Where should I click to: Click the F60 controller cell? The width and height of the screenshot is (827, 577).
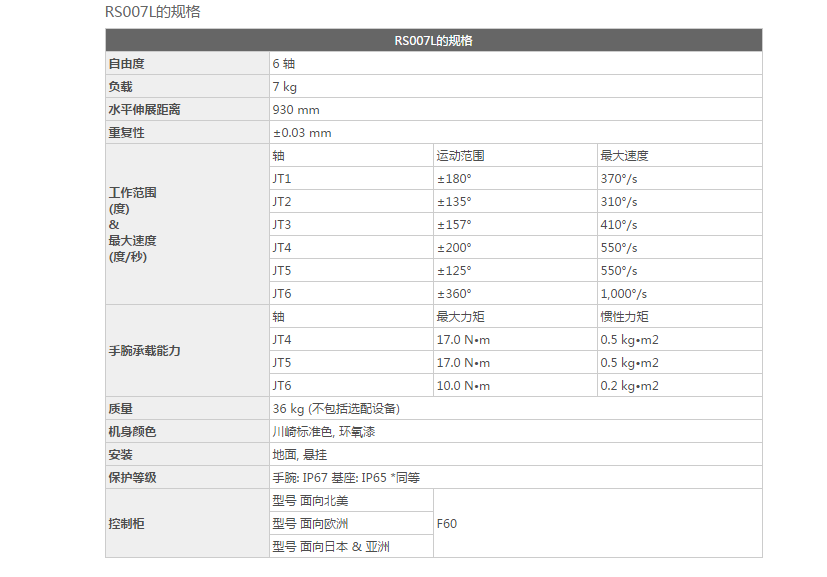click(x=447, y=523)
